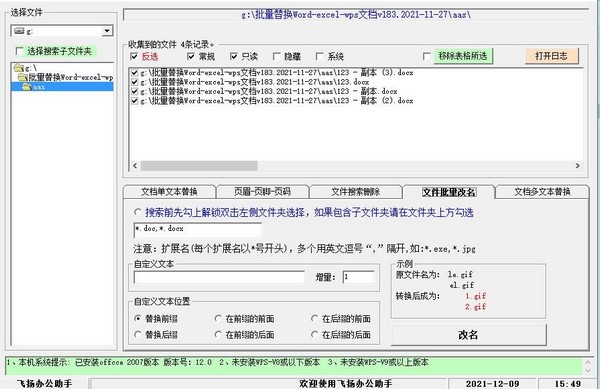Click the file list right scroll arrow
Screen dimensions: 600x389
tap(577, 166)
